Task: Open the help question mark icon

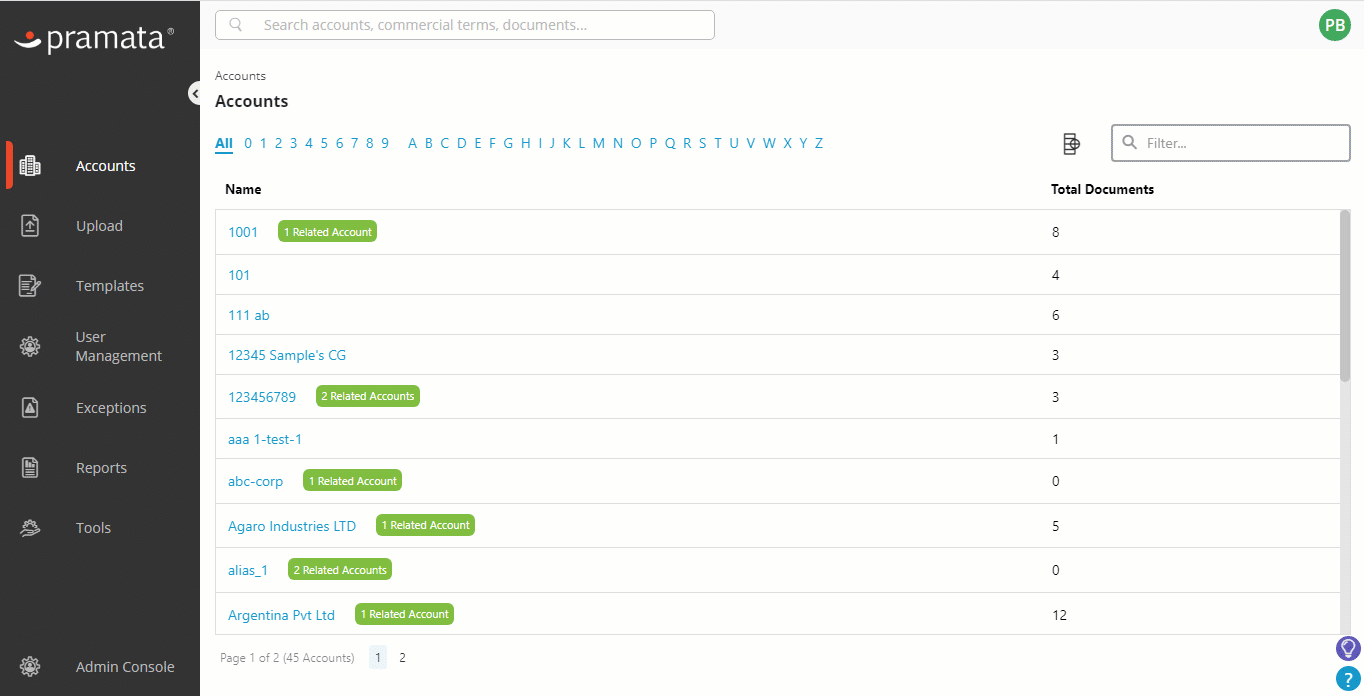Action: [1348, 679]
